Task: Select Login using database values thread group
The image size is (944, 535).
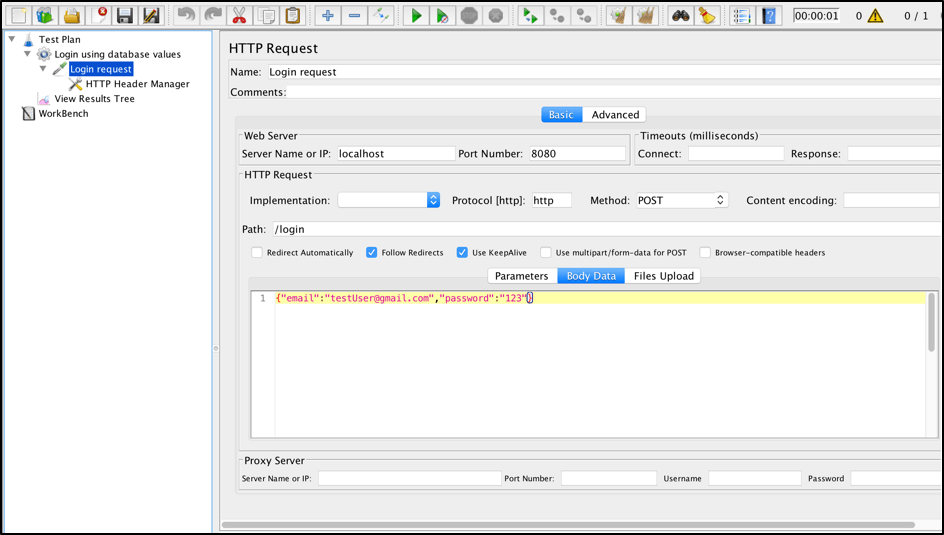Action: click(117, 54)
